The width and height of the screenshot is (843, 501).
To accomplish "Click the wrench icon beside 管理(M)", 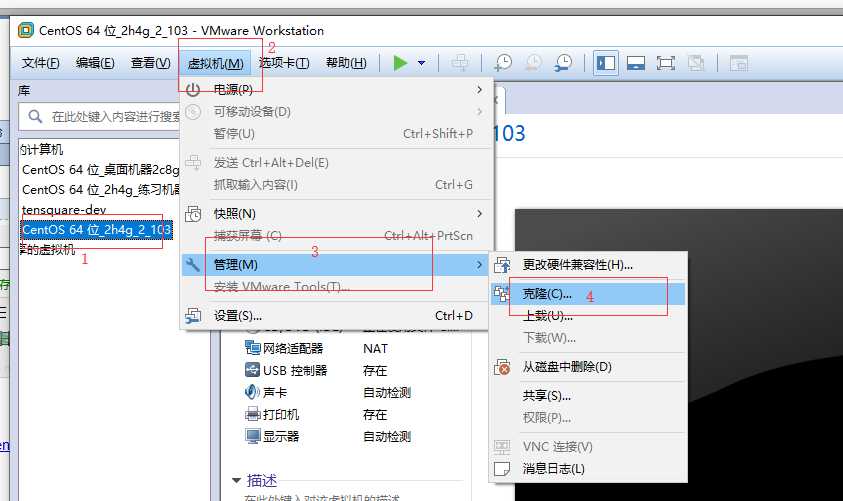I will [x=193, y=264].
